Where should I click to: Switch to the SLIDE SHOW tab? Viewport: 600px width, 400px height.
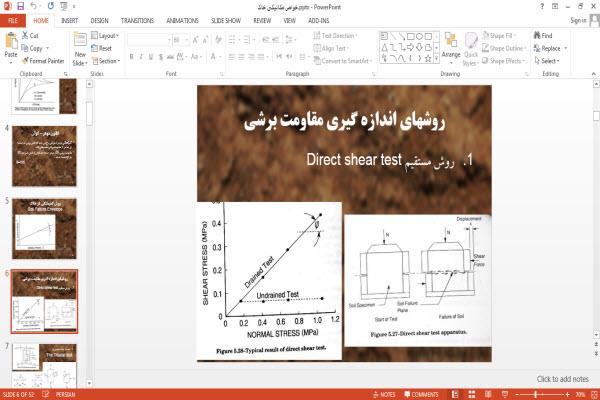pyautogui.click(x=226, y=20)
